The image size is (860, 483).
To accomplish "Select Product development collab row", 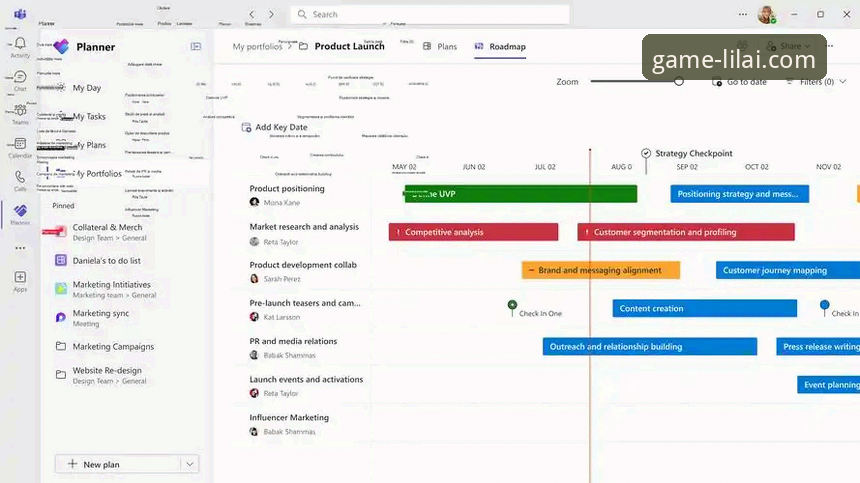I will pyautogui.click(x=303, y=265).
